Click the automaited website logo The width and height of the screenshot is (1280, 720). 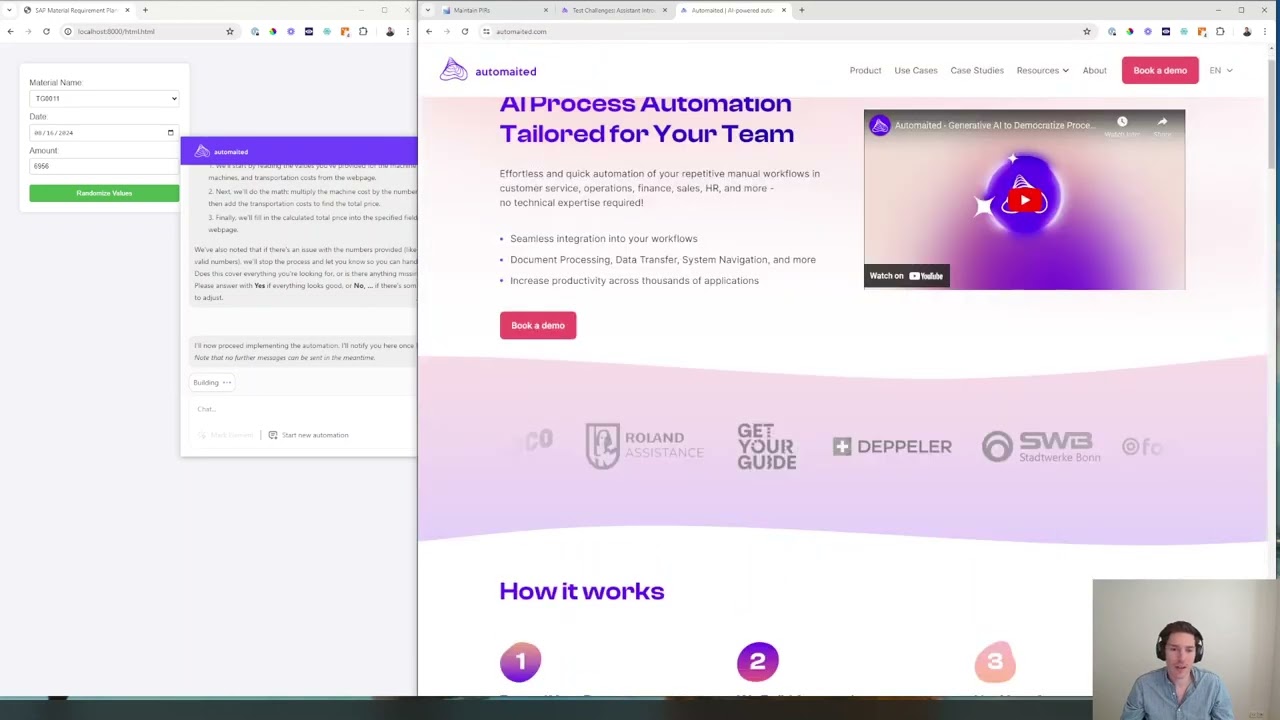(x=488, y=70)
